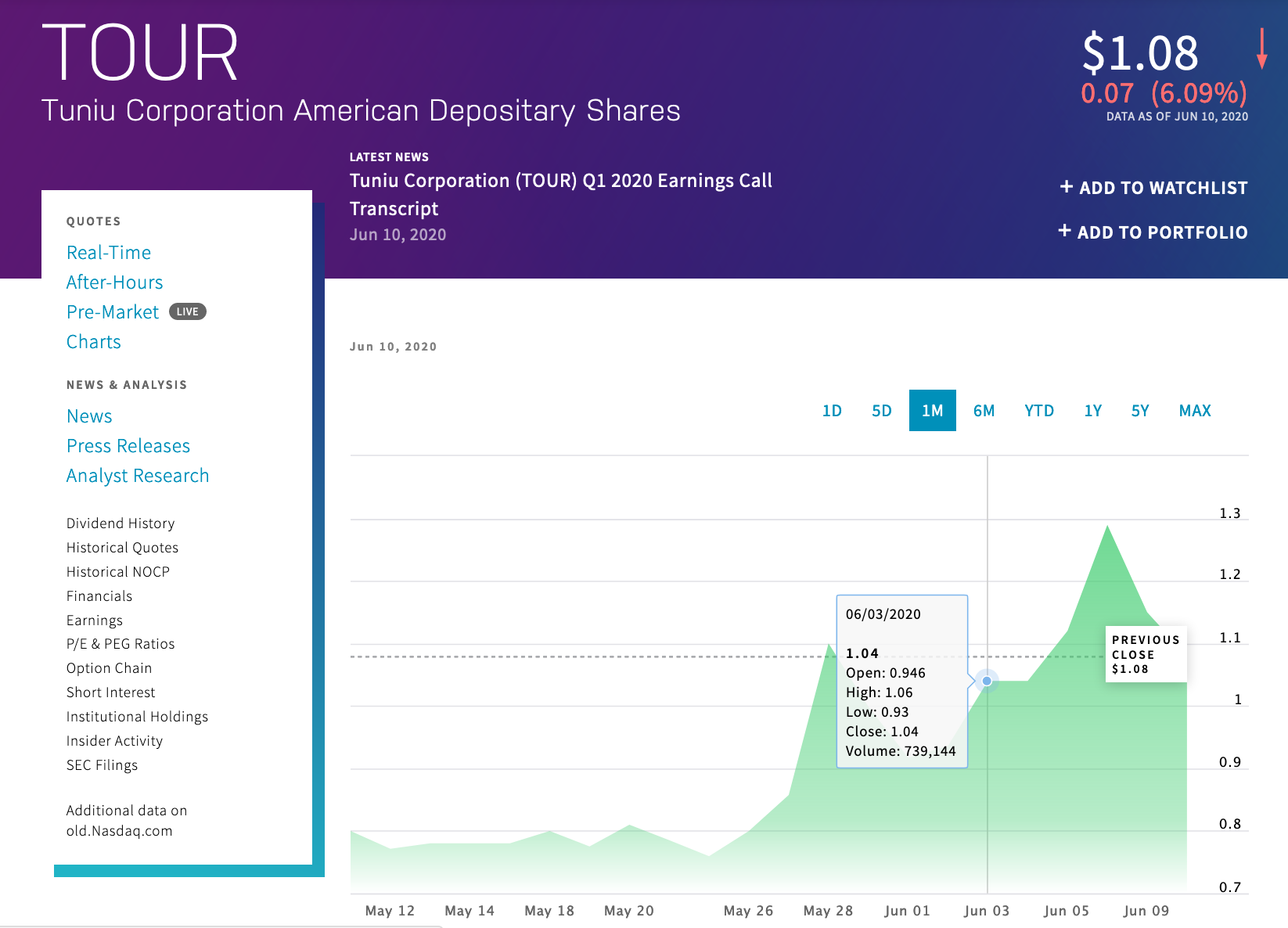Switch chart to YTD range
Viewport: 1288px width, 928px height.
tap(1039, 411)
